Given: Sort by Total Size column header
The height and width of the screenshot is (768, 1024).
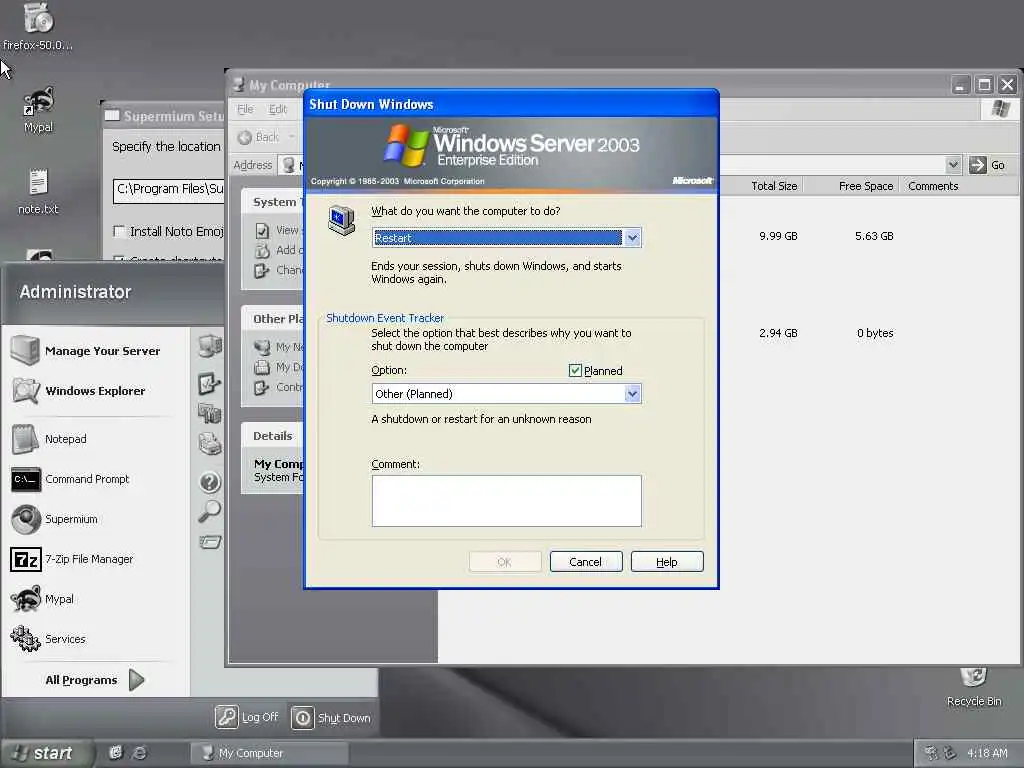Looking at the screenshot, I should coord(774,186).
